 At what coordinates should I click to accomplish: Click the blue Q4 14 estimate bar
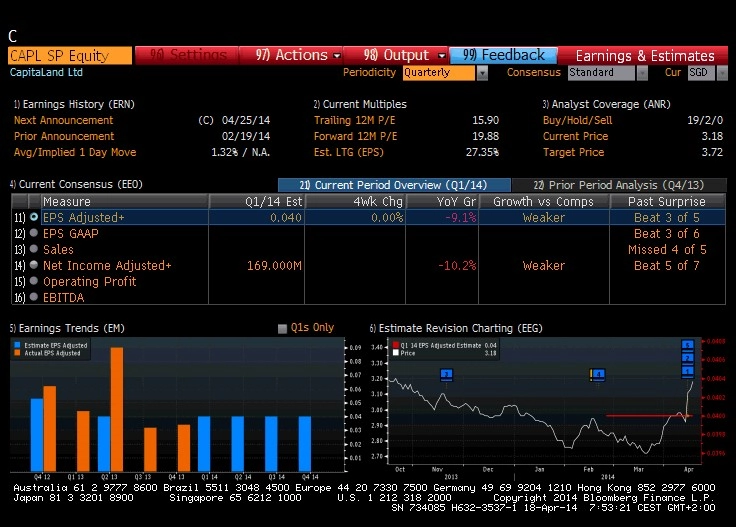(305, 443)
